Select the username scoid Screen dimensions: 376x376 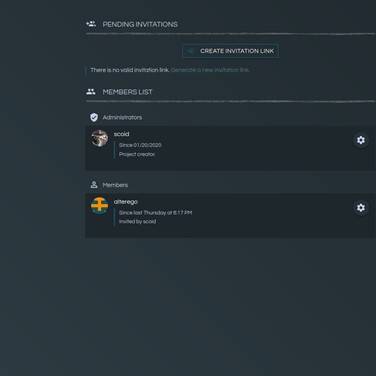121,134
